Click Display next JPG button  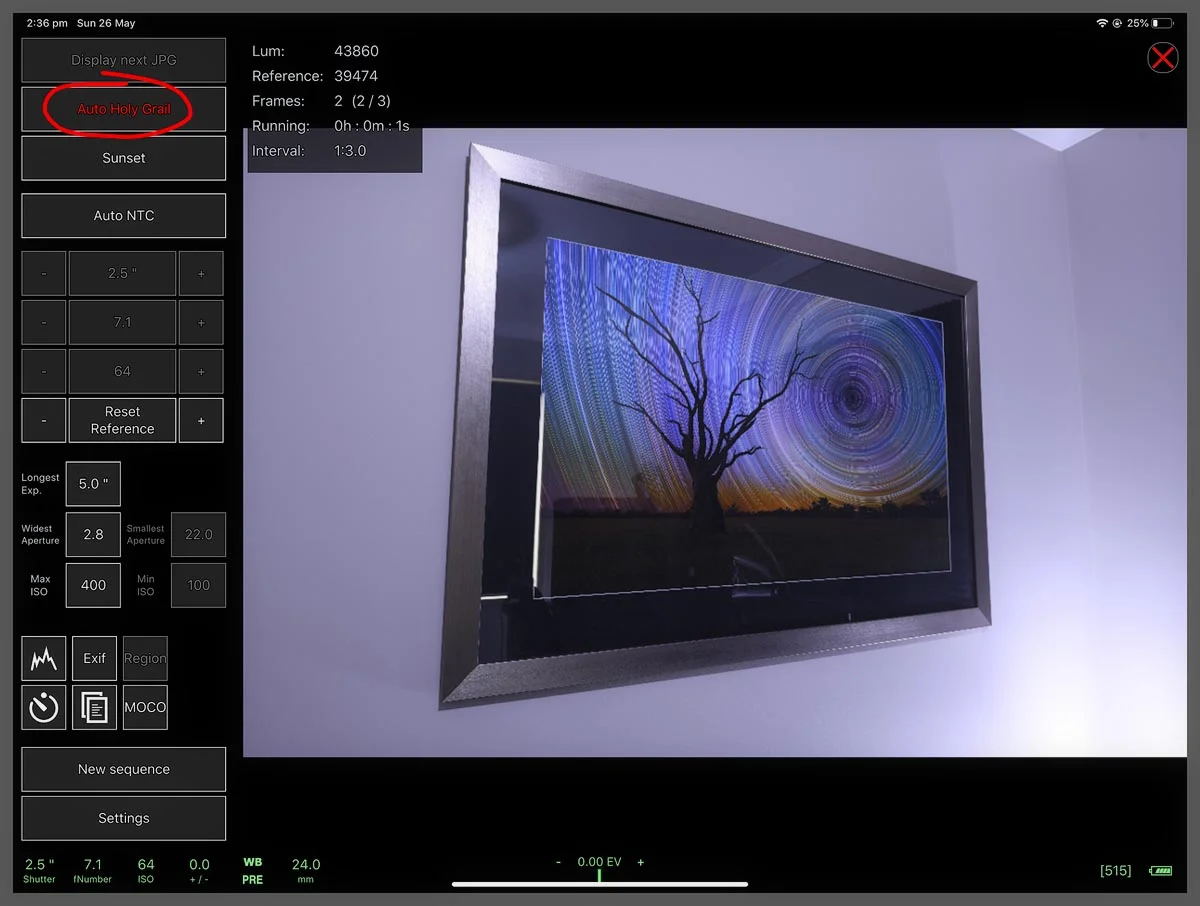click(x=124, y=60)
